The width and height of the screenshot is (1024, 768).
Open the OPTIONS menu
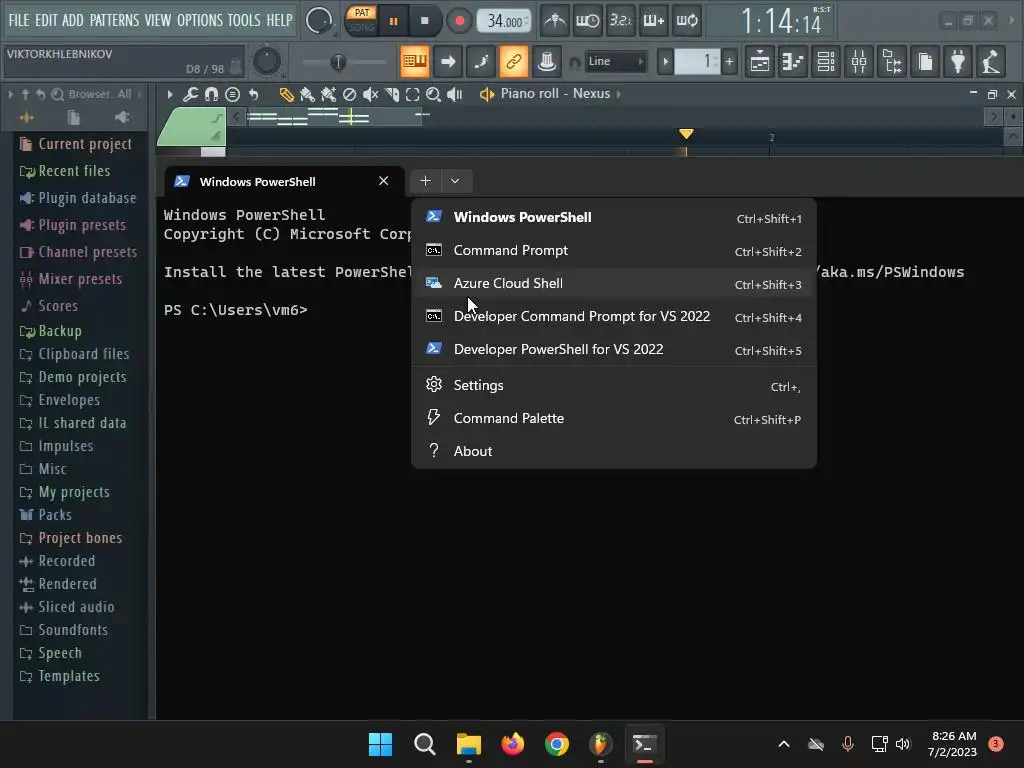200,20
